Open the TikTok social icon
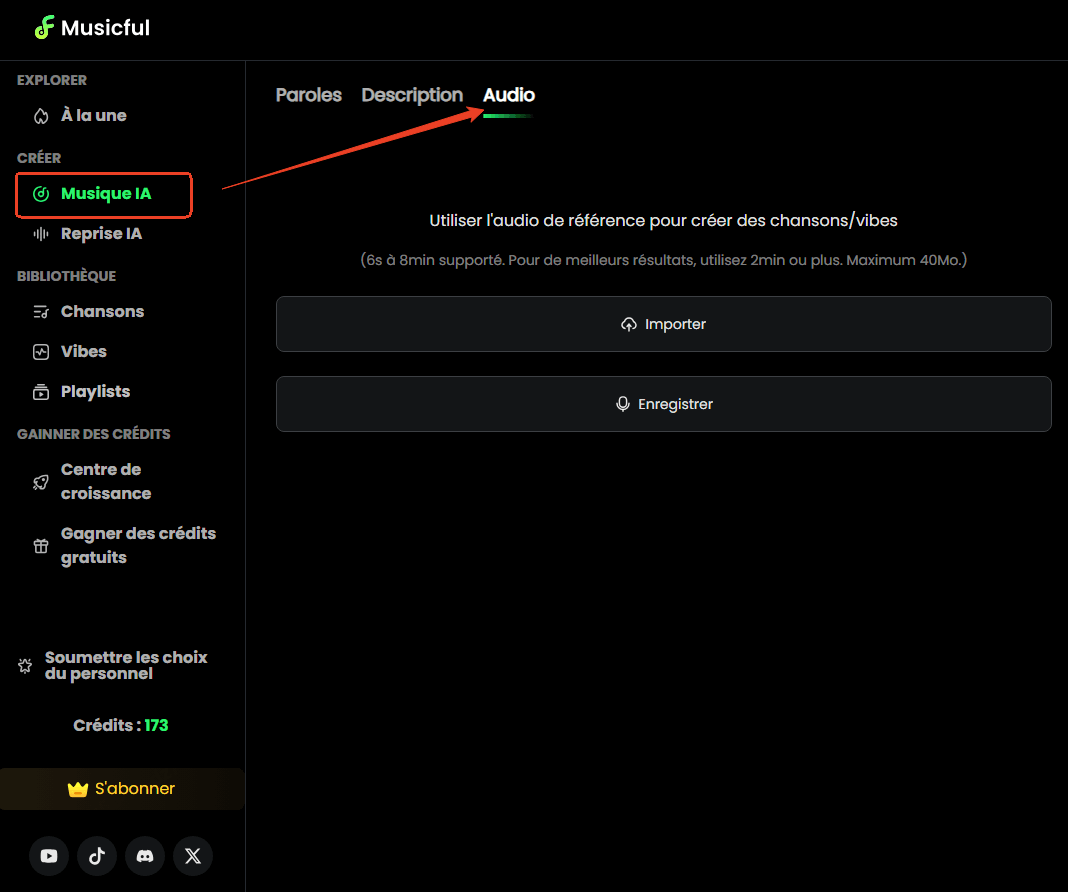 pyautogui.click(x=97, y=856)
